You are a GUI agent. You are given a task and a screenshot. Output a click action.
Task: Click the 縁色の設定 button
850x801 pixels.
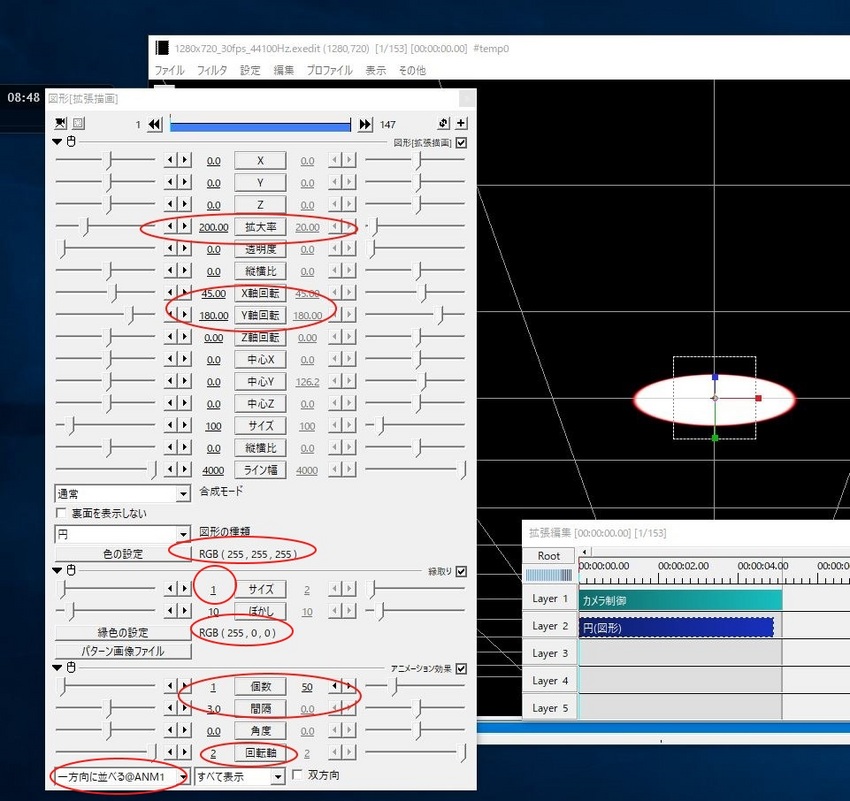click(x=123, y=632)
